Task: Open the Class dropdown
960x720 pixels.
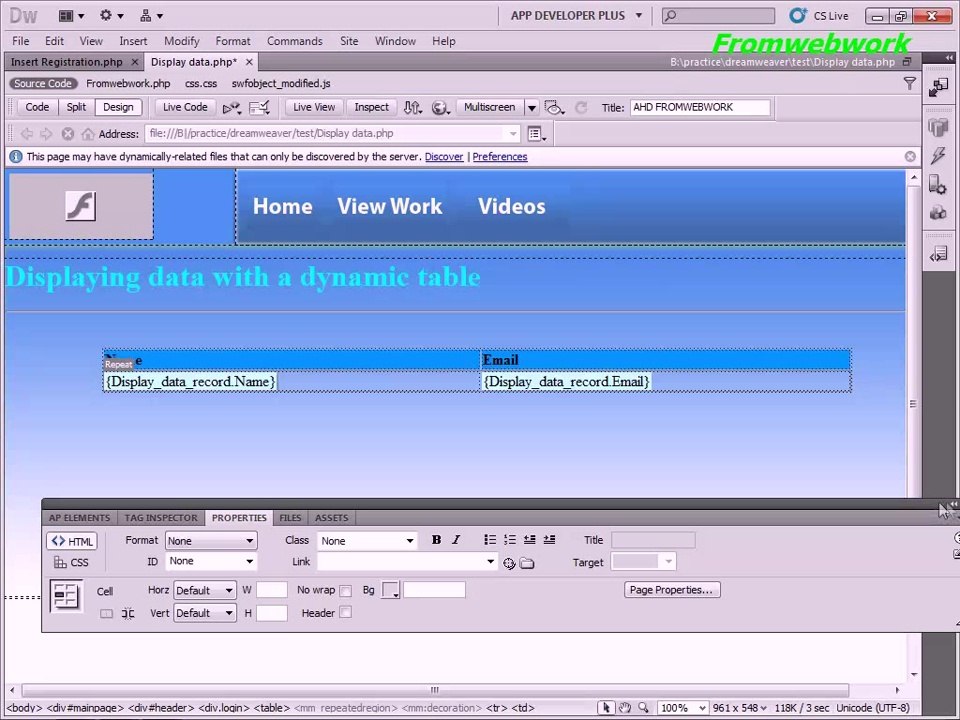Action: [x=367, y=541]
